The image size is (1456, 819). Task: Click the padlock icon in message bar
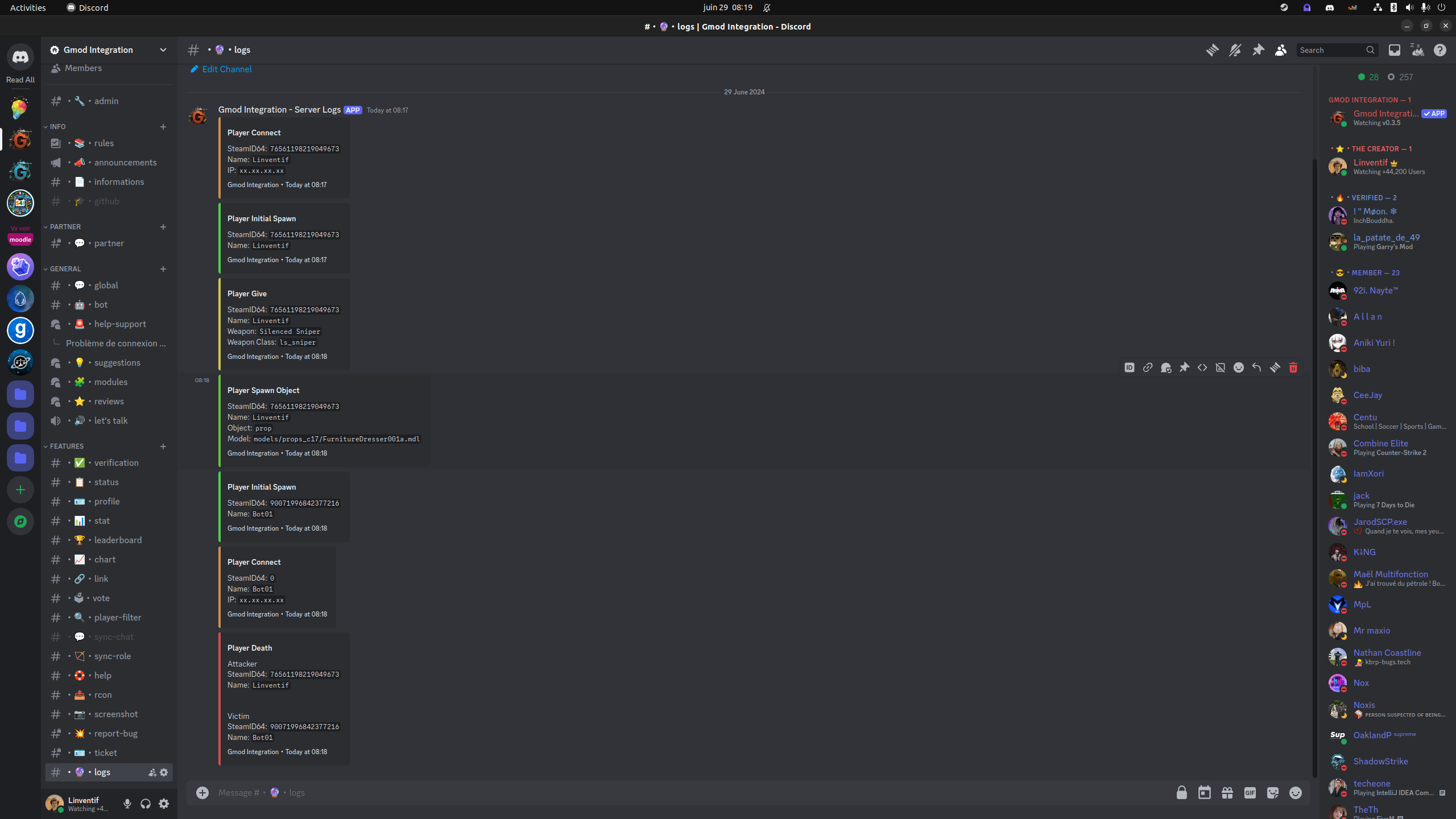(x=1182, y=793)
